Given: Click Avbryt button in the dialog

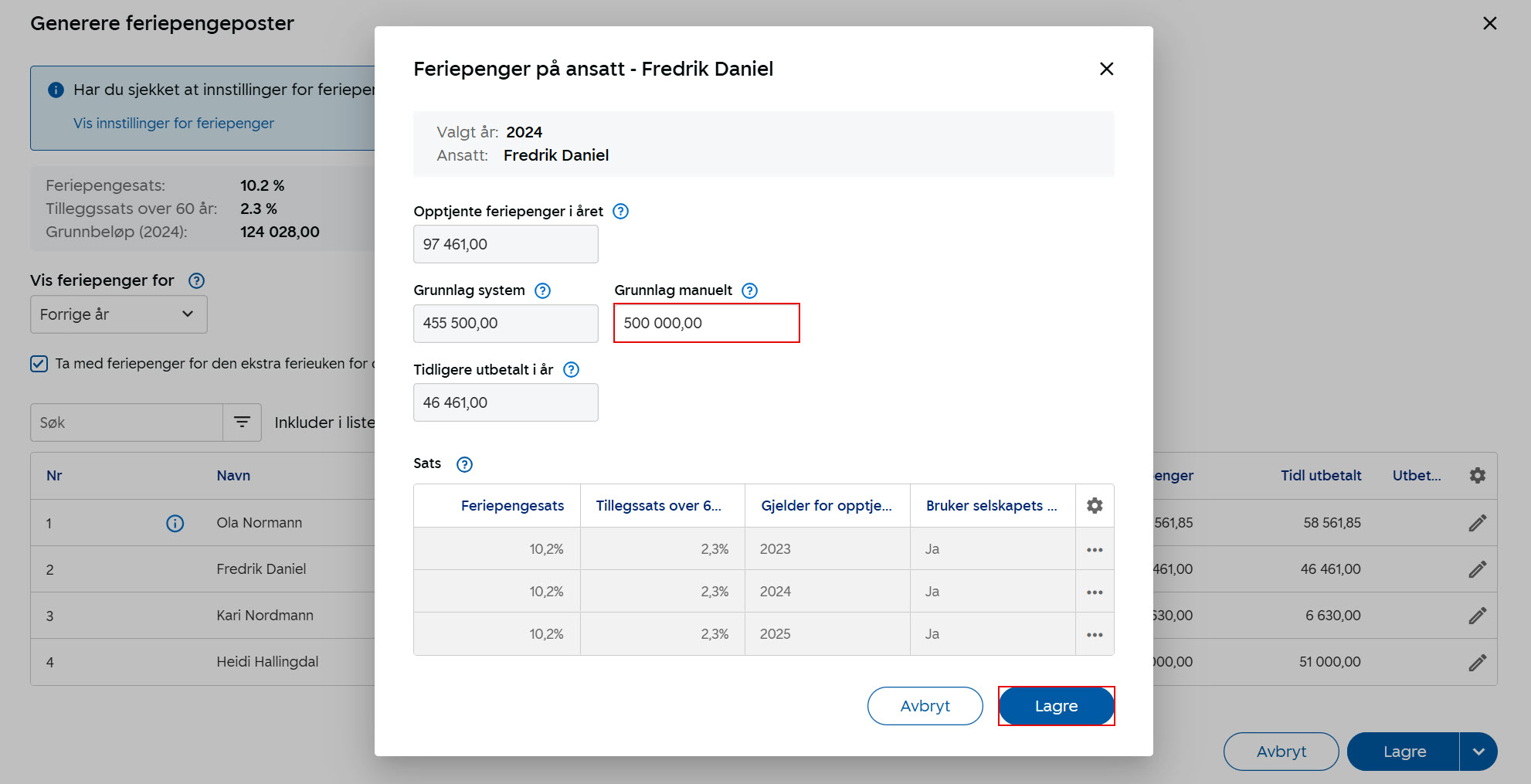Looking at the screenshot, I should coord(925,706).
